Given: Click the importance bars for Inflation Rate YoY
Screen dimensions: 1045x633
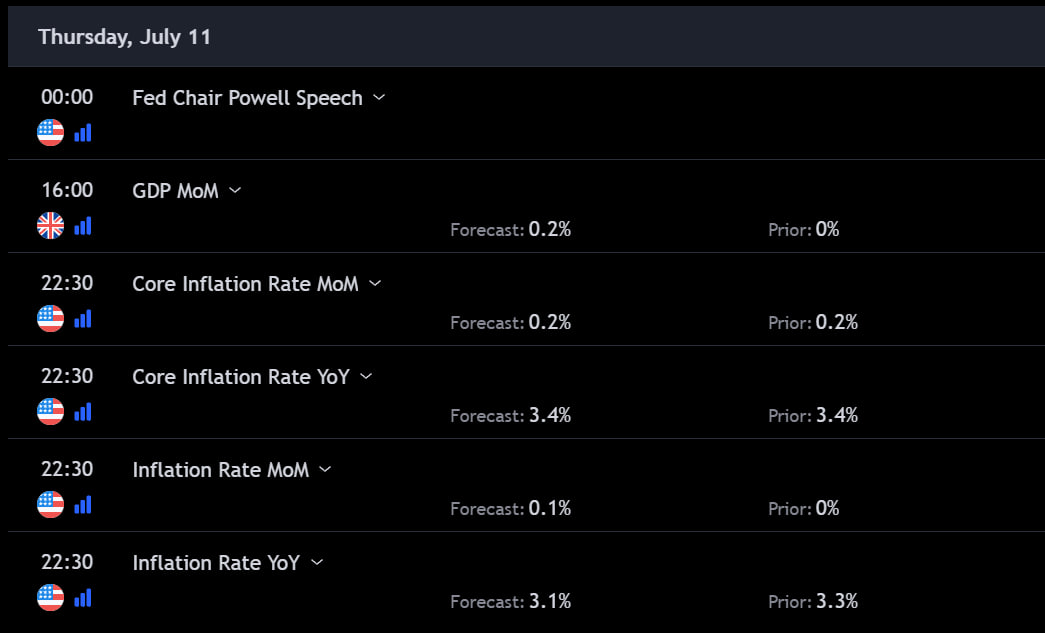Looking at the screenshot, I should [83, 597].
